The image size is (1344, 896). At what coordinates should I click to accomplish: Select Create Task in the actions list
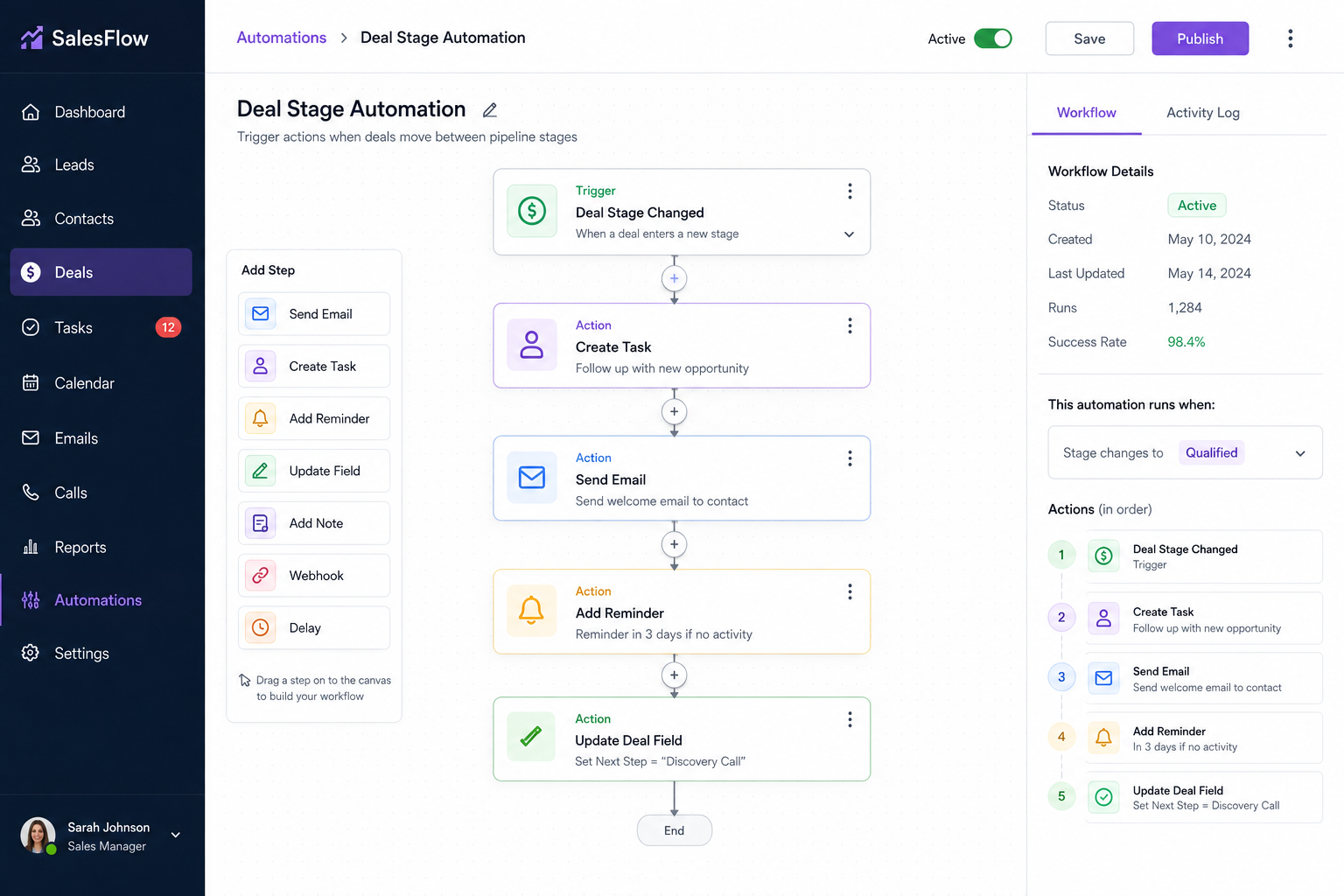pyautogui.click(x=1203, y=619)
